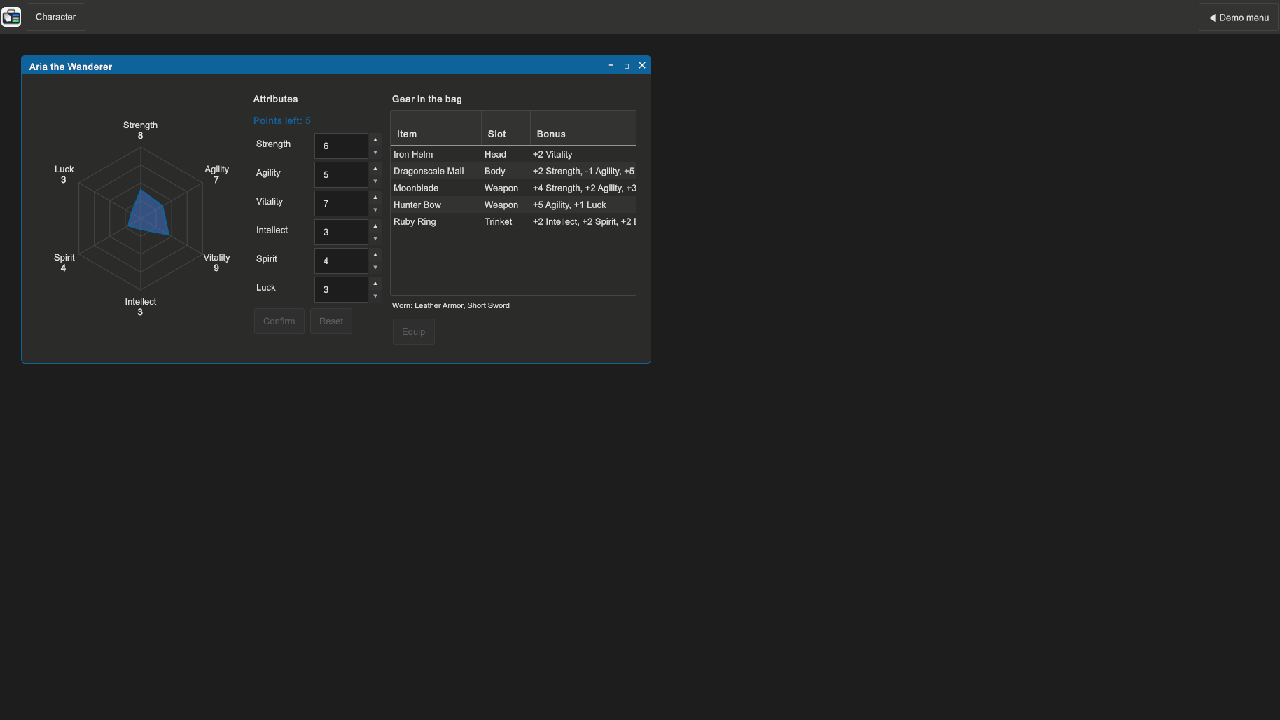This screenshot has width=1280, height=720.
Task: Maximize the Aria the Wanderer window
Action: 627,65
